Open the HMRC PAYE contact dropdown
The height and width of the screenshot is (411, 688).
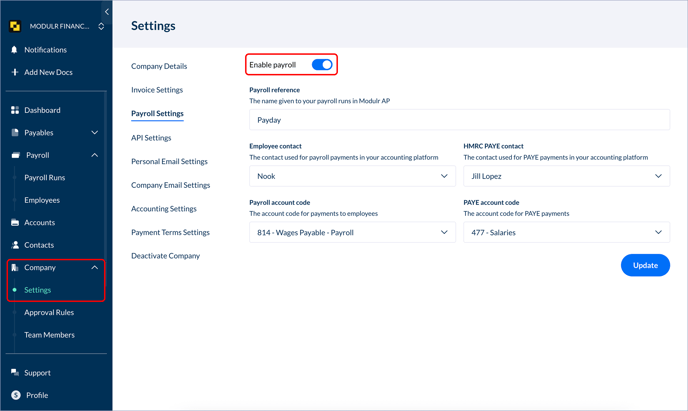pyautogui.click(x=566, y=176)
